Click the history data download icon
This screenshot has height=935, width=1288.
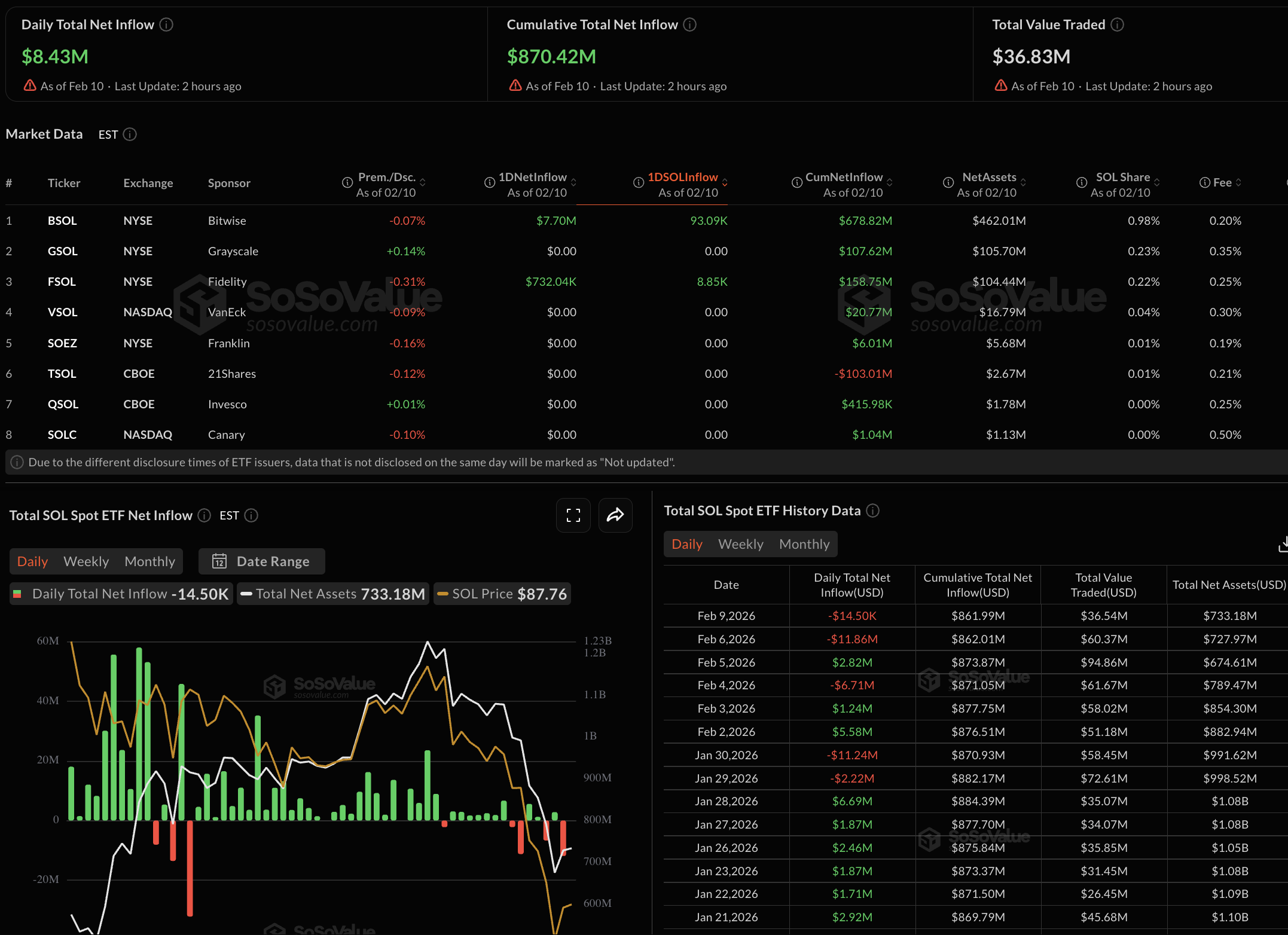click(1282, 545)
